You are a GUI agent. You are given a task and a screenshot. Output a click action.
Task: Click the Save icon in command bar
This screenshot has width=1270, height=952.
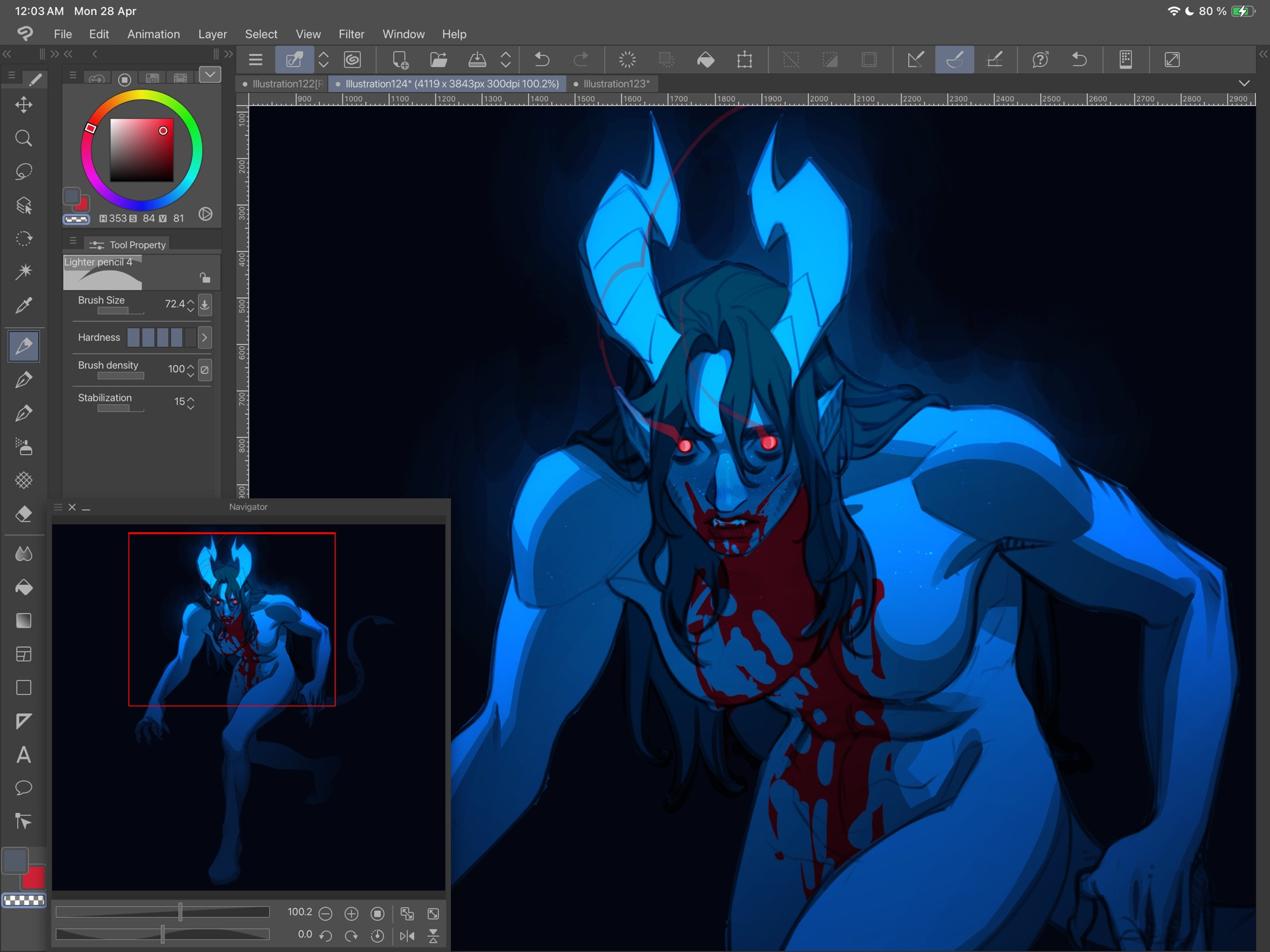[x=478, y=60]
